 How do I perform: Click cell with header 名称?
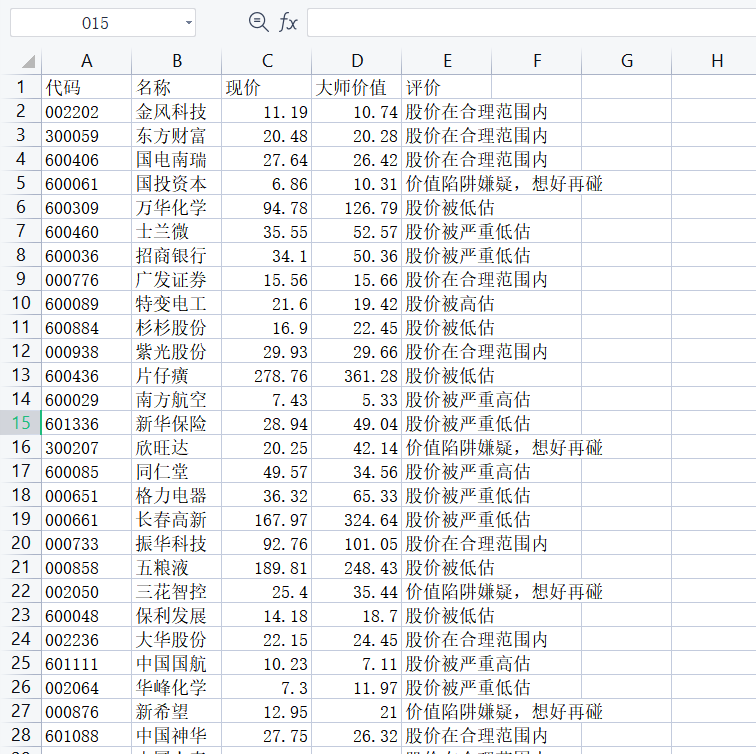pos(176,87)
